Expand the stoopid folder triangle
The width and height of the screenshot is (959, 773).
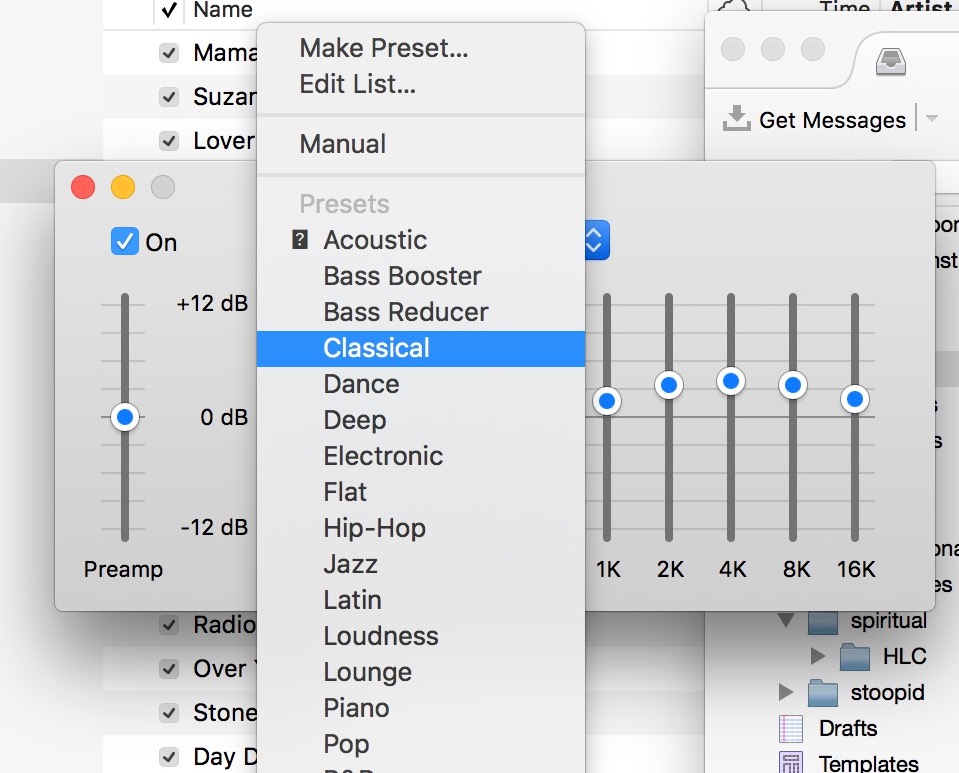click(x=786, y=692)
